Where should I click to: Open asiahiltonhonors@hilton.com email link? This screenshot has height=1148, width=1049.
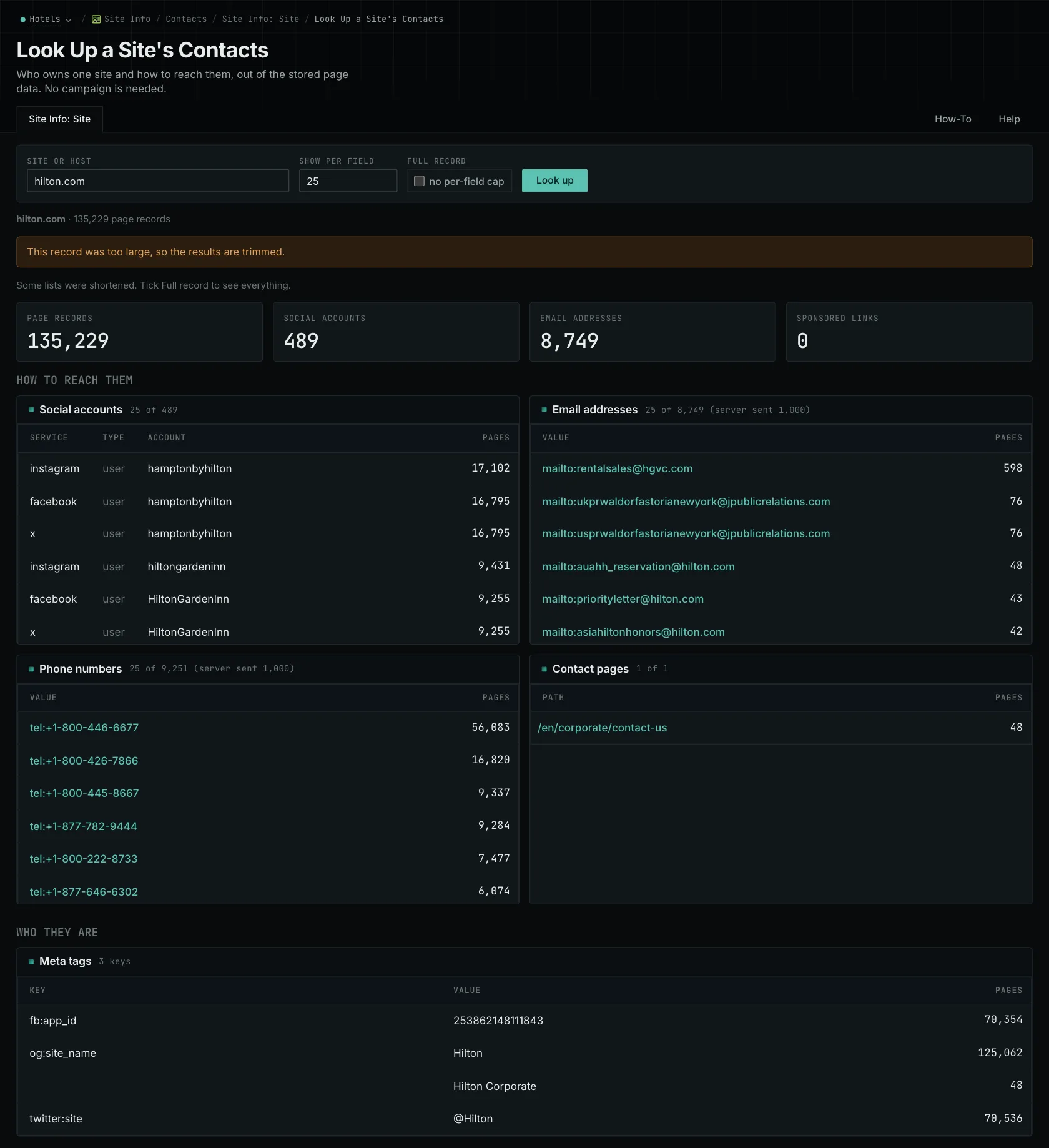point(633,632)
